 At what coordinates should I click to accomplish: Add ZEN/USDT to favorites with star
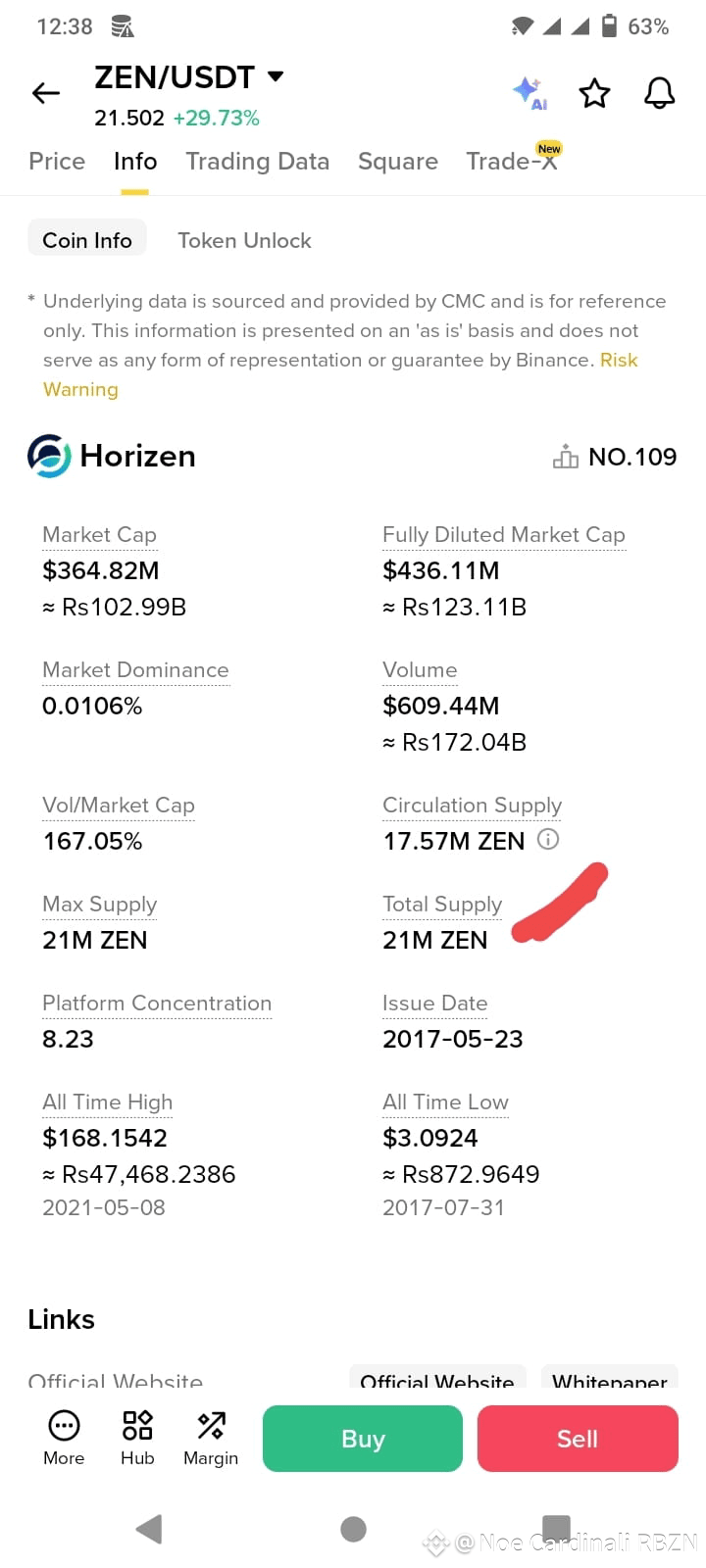[x=594, y=93]
